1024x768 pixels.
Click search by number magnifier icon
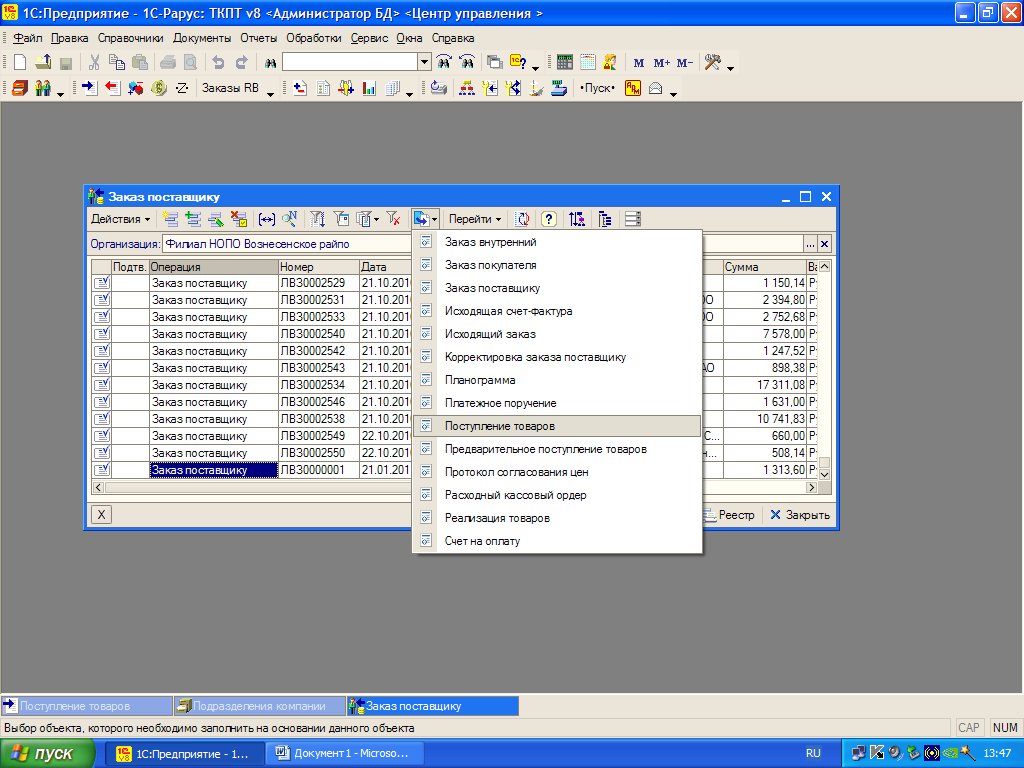pyautogui.click(x=289, y=219)
